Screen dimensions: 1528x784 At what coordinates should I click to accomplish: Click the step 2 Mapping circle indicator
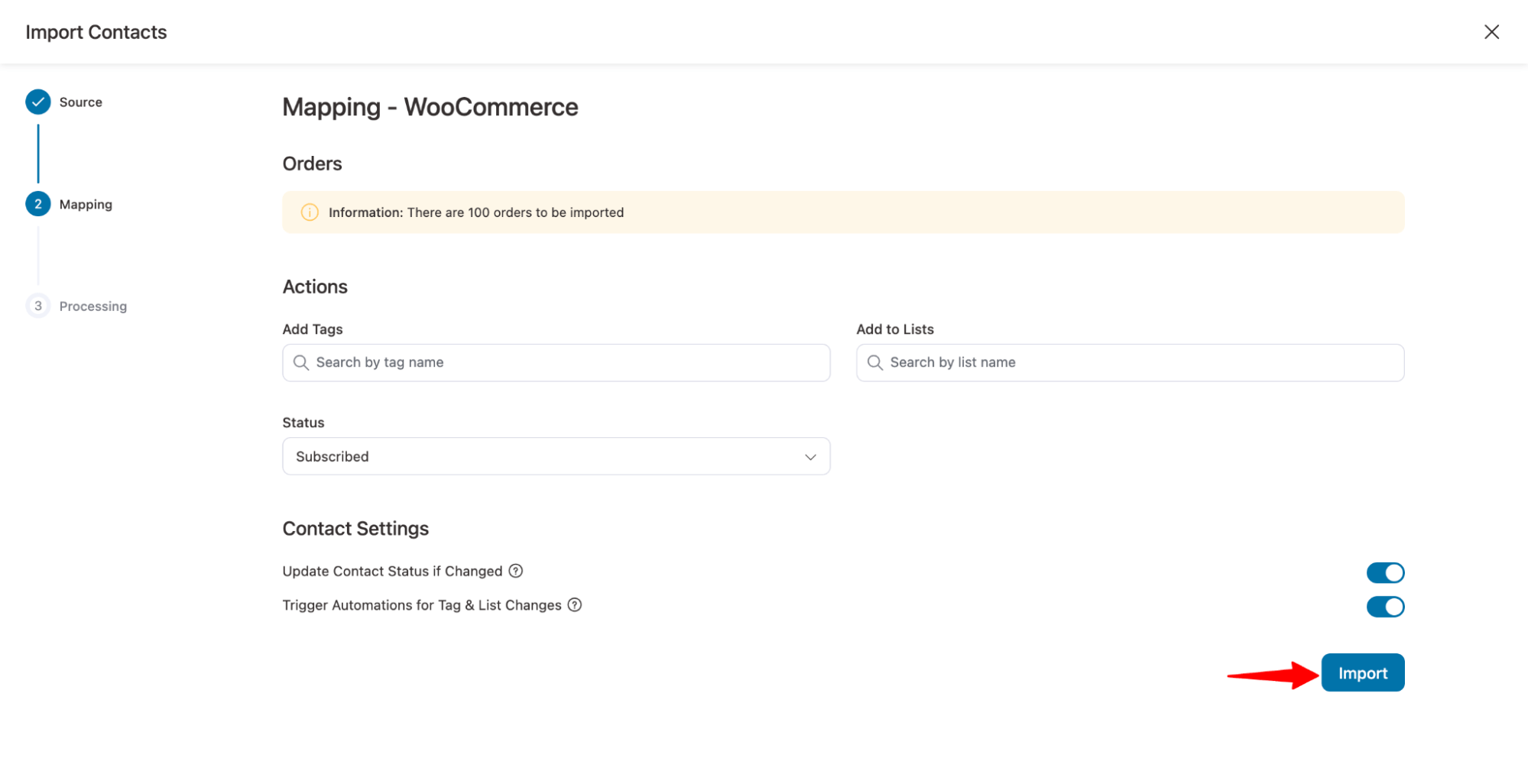(x=38, y=204)
